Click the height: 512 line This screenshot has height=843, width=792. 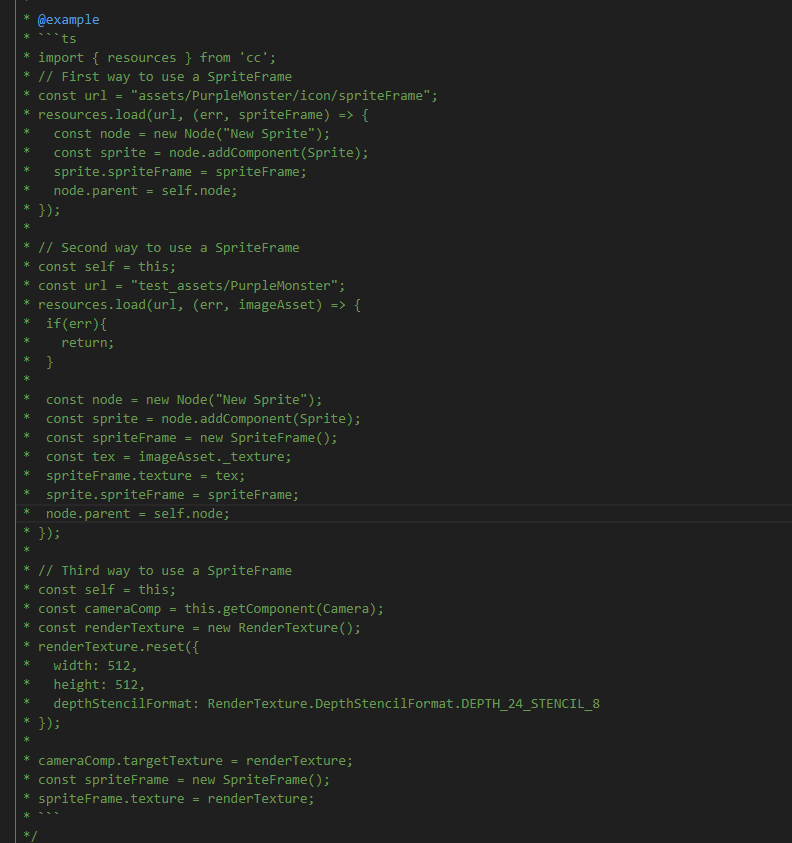pyautogui.click(x=99, y=684)
